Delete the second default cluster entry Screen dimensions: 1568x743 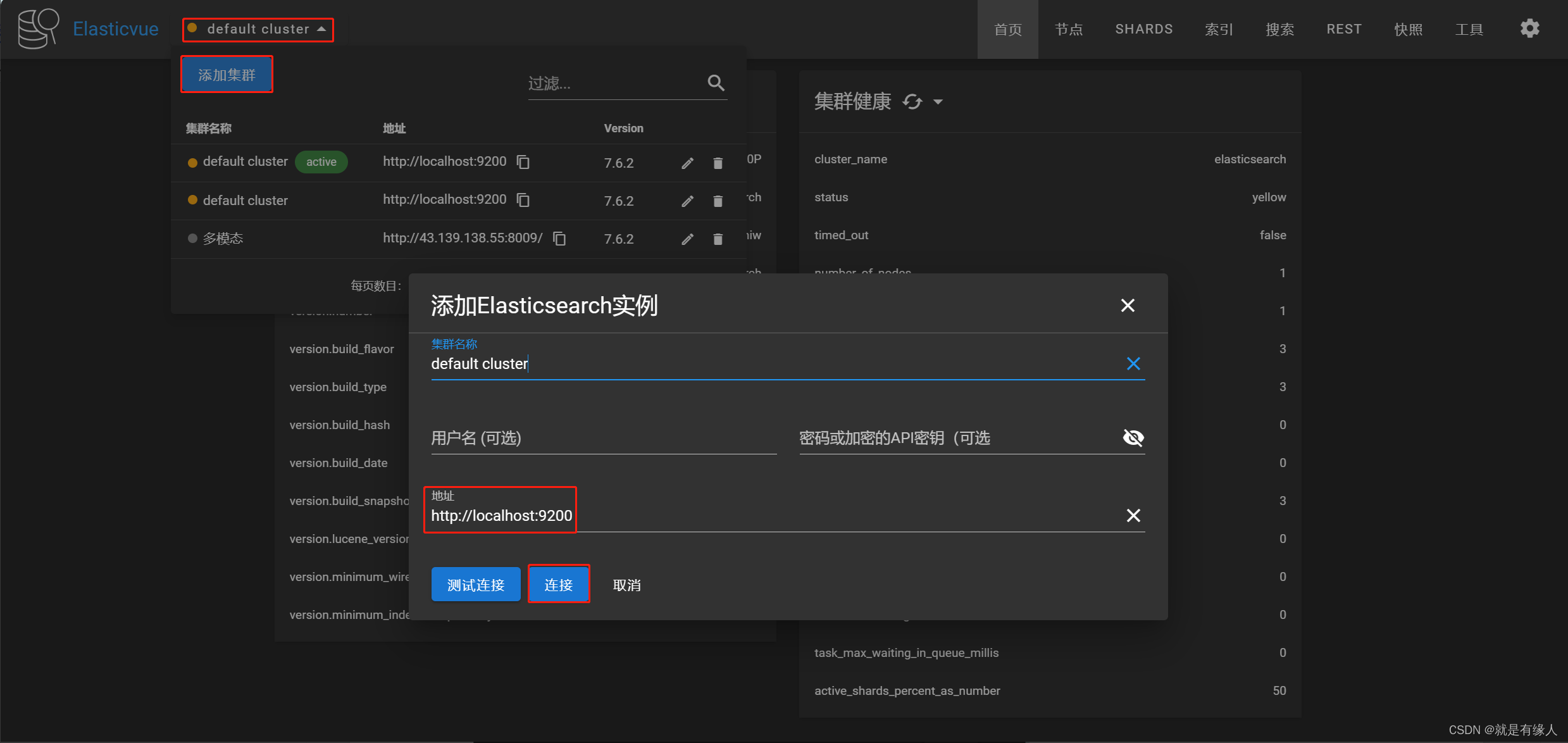tap(718, 201)
